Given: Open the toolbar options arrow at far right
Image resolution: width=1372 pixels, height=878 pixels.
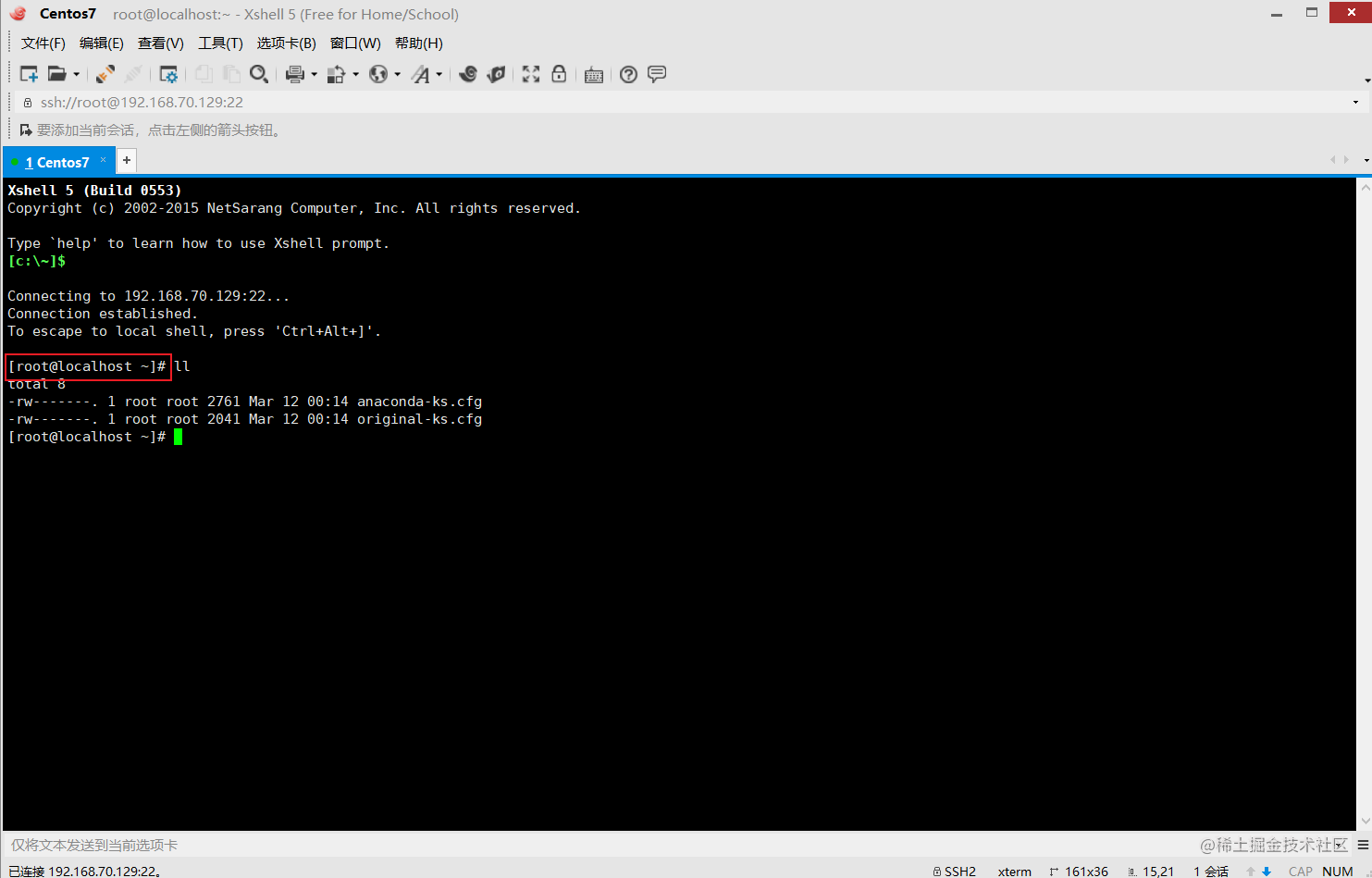Looking at the screenshot, I should pos(1367,81).
